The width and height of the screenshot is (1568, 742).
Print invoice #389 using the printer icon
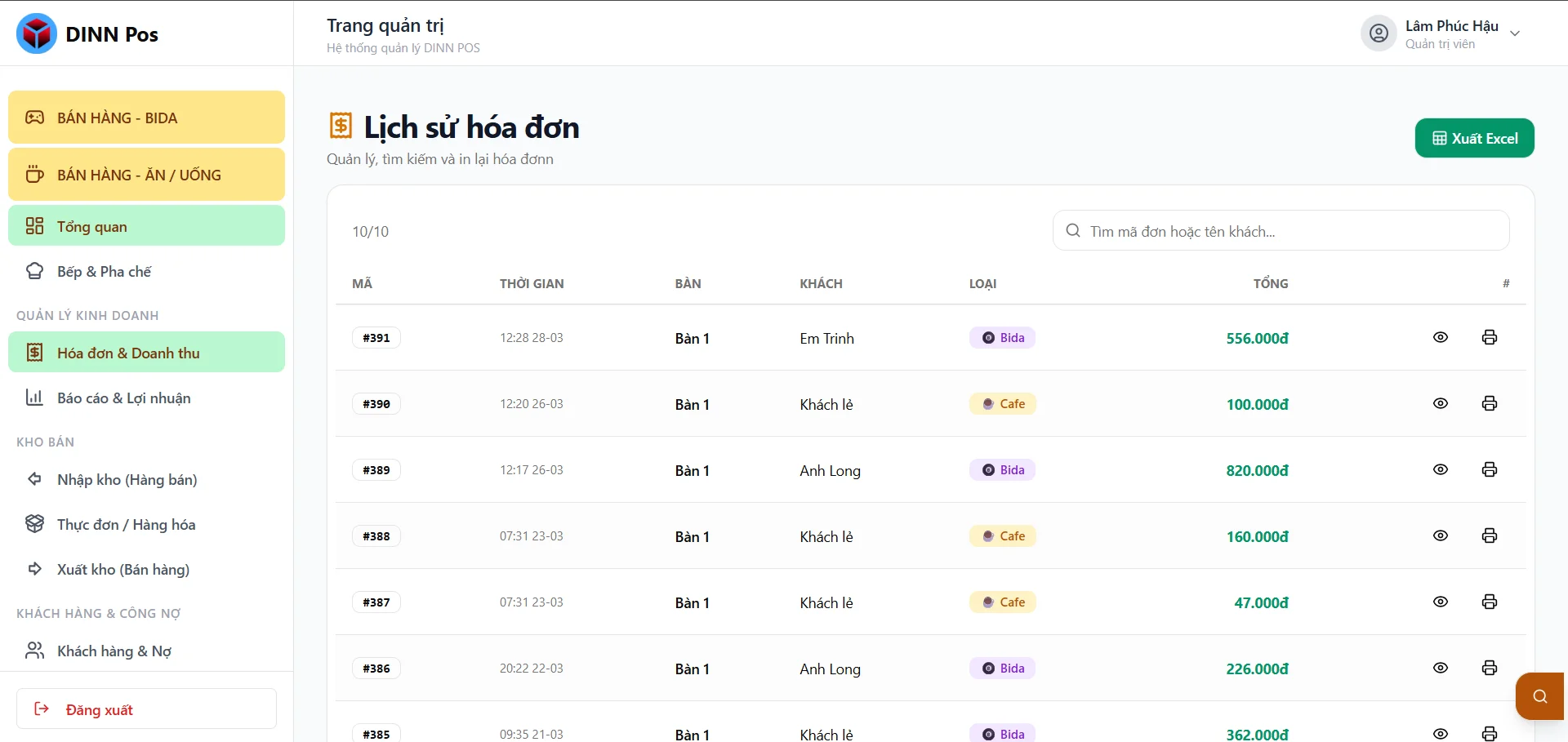point(1489,470)
